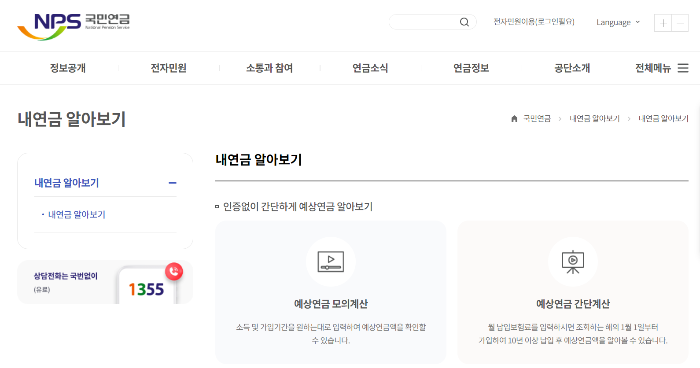Open the 정보공개 menu
This screenshot has height=368, width=700.
[x=68, y=68]
